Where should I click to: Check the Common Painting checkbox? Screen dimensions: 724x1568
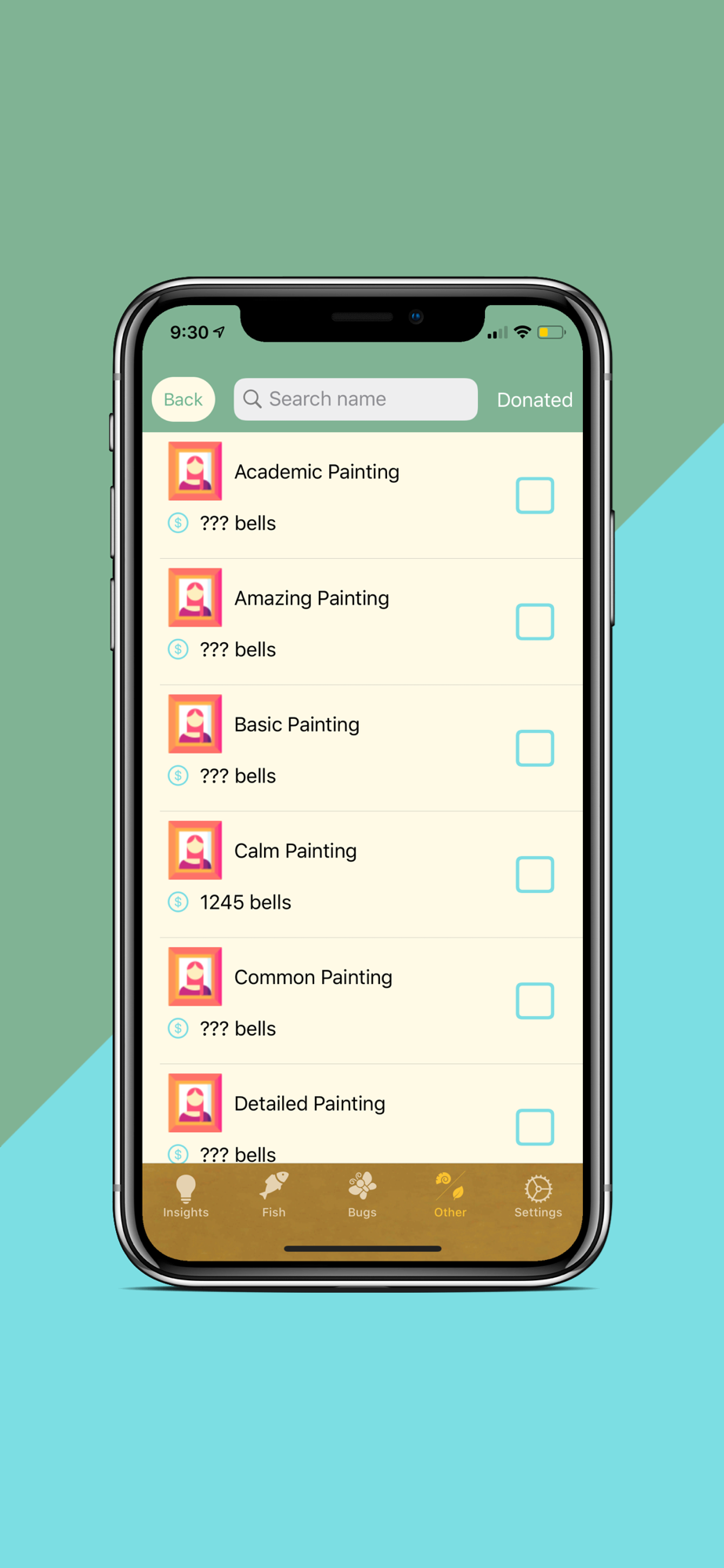pyautogui.click(x=535, y=1000)
